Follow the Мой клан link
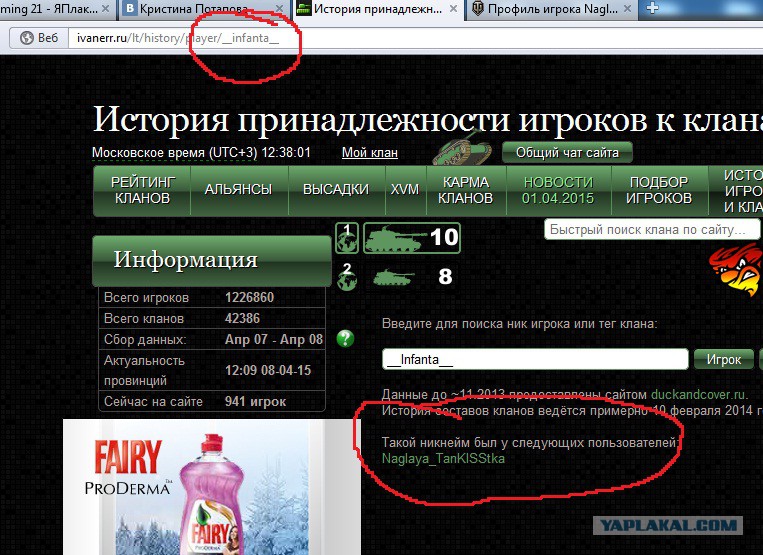 tap(369, 153)
